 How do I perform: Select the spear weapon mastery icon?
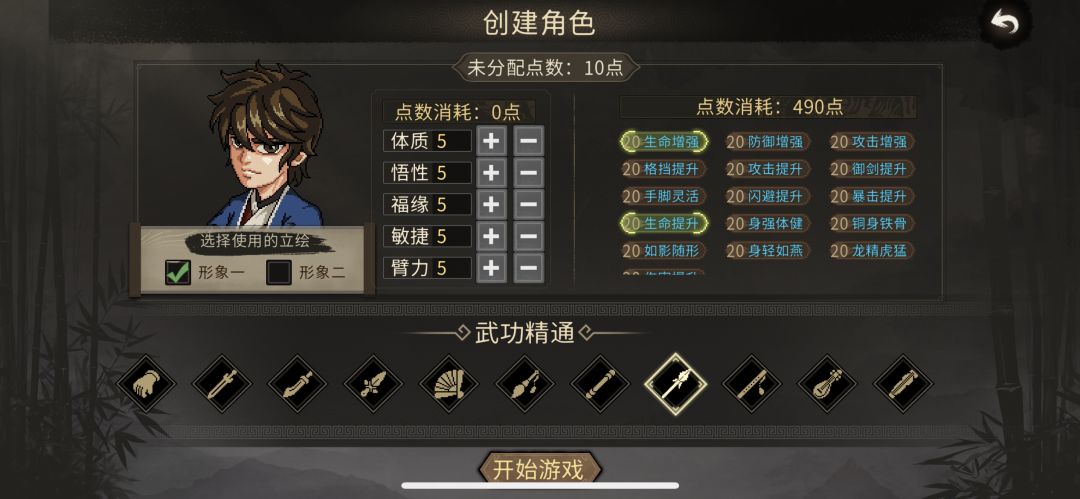(x=676, y=385)
